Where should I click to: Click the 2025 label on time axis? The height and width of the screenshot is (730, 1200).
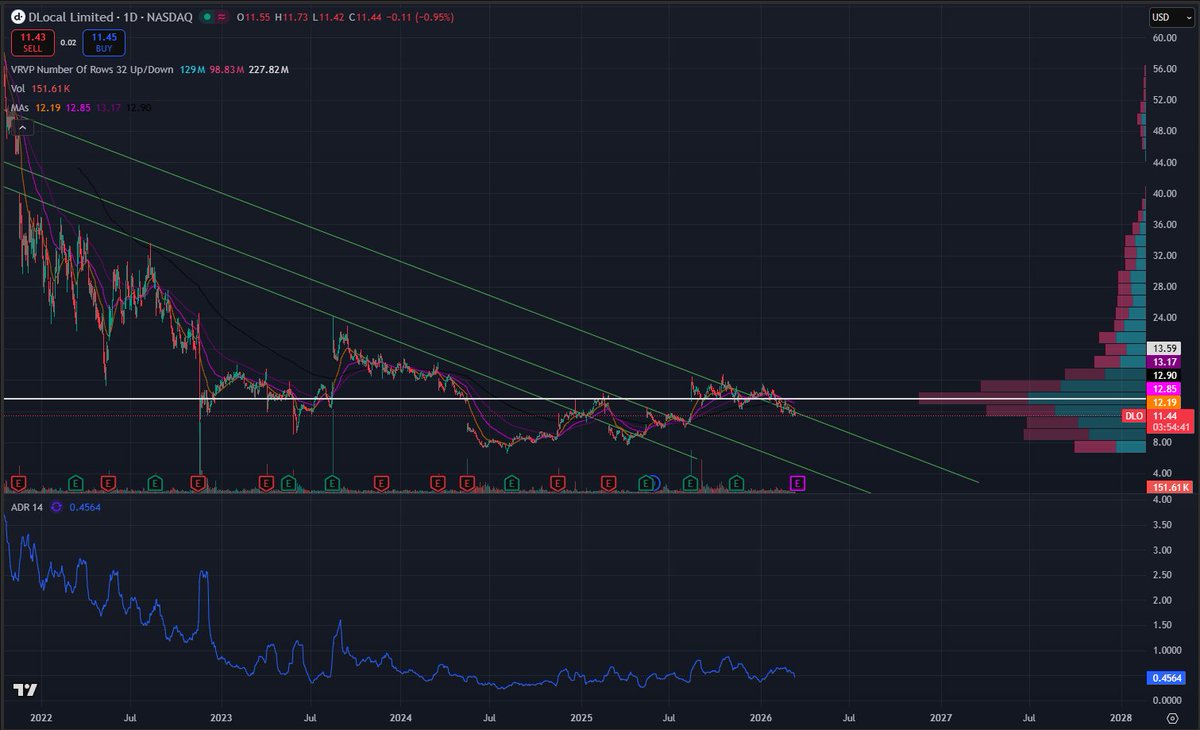tap(582, 717)
